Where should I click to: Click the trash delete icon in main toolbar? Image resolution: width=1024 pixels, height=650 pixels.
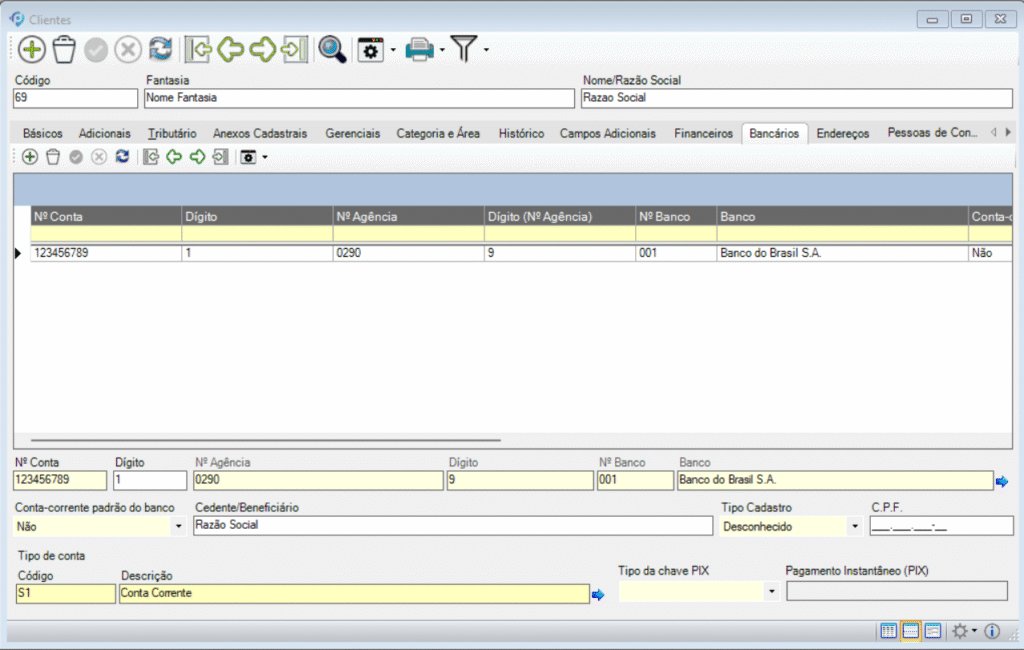point(64,49)
